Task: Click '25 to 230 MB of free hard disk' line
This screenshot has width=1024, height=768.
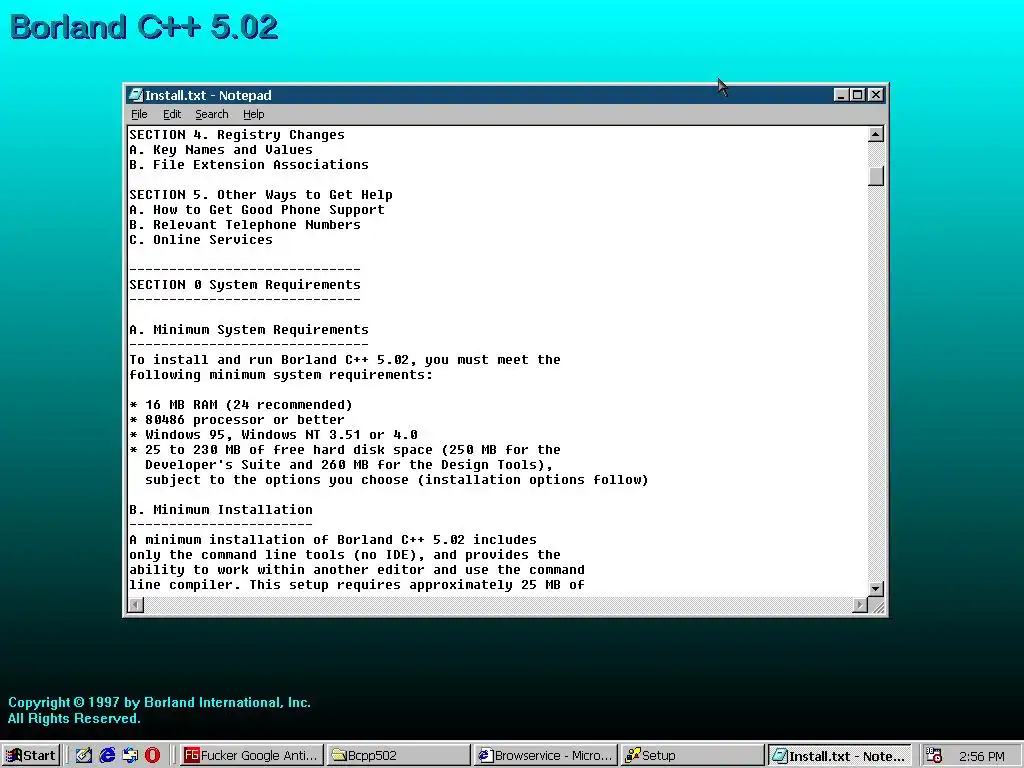Action: tap(345, 450)
